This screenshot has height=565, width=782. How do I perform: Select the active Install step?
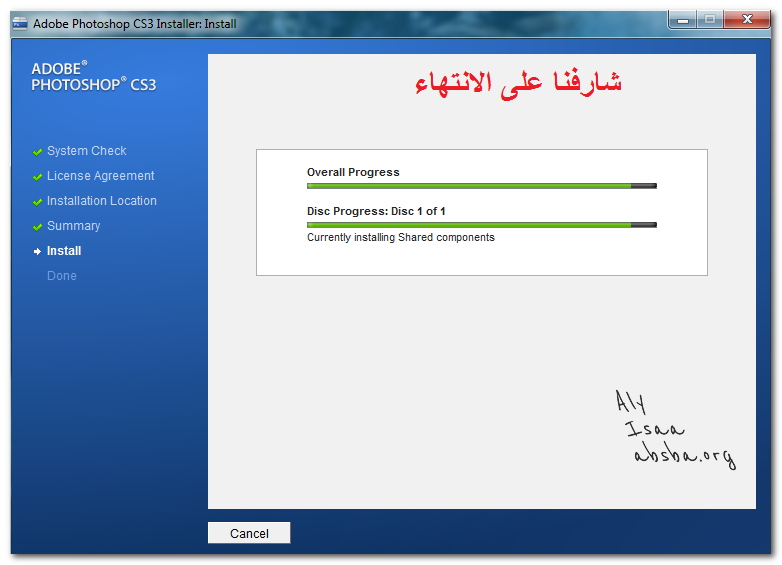[x=64, y=251]
